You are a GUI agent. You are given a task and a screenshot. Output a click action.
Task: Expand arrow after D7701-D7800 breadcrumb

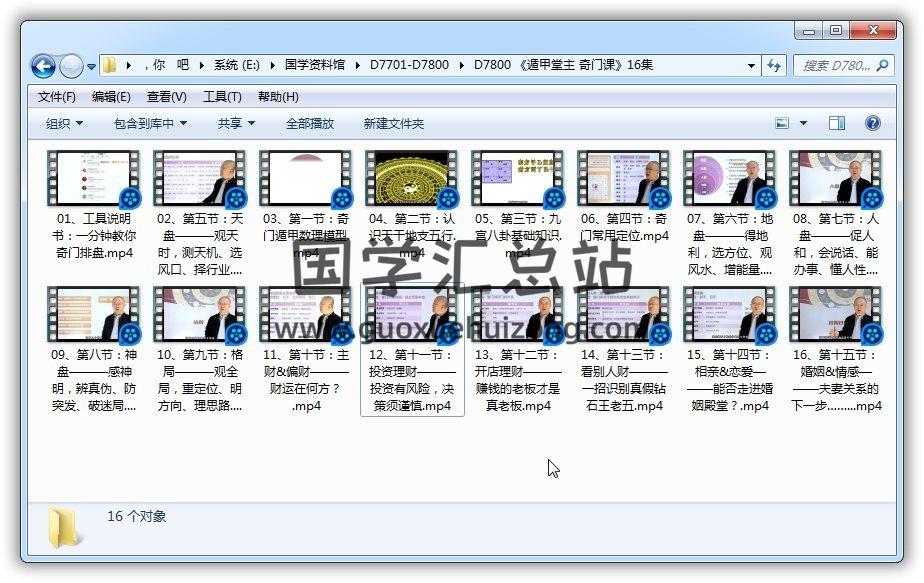[x=461, y=65]
